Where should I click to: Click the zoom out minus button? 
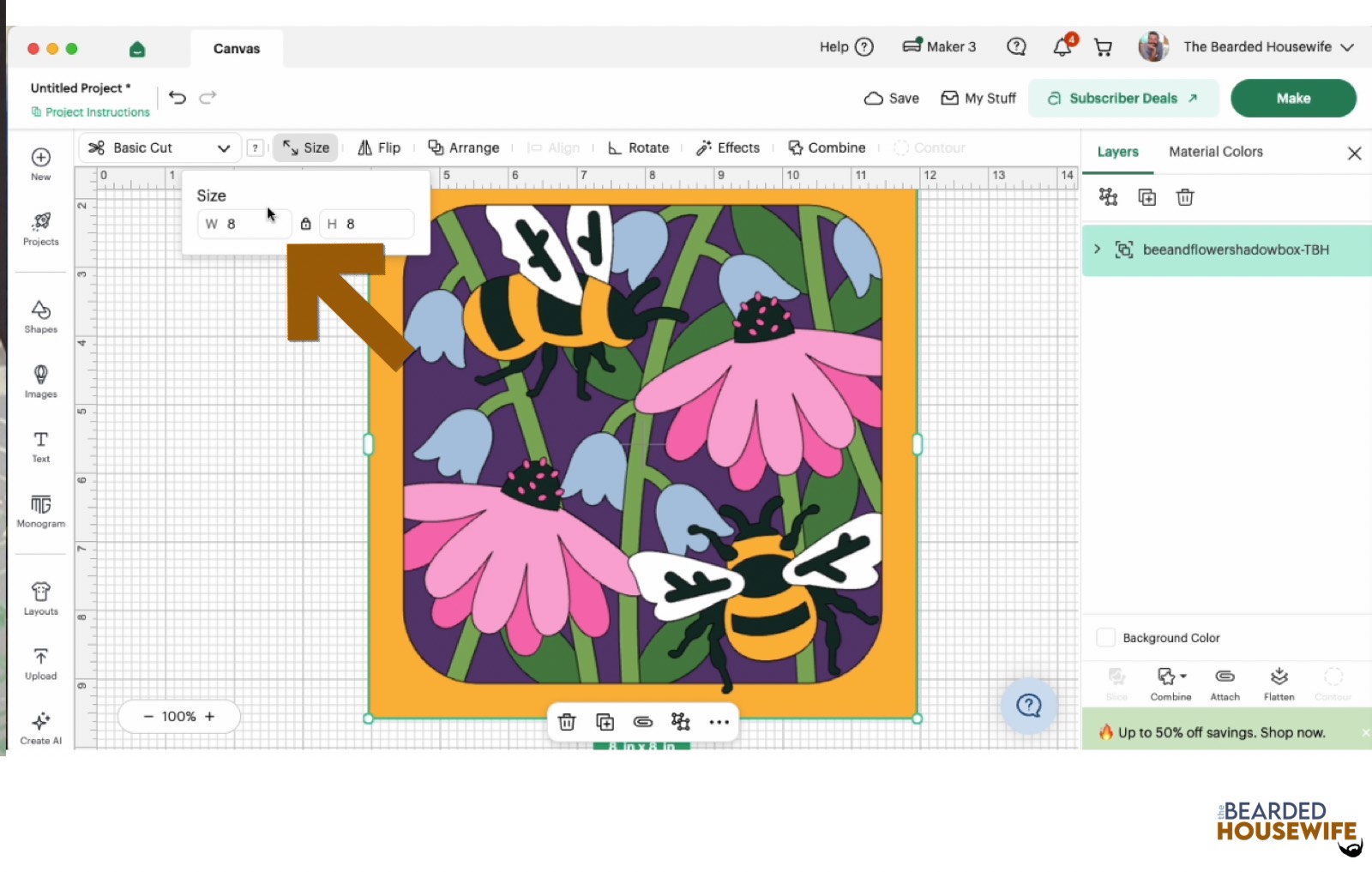[148, 717]
